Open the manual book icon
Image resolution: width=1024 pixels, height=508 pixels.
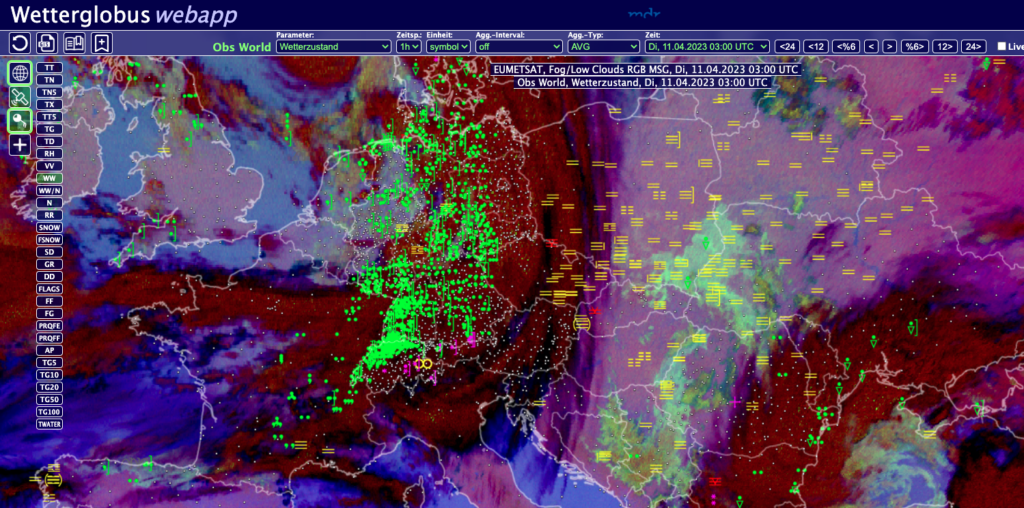click(74, 43)
